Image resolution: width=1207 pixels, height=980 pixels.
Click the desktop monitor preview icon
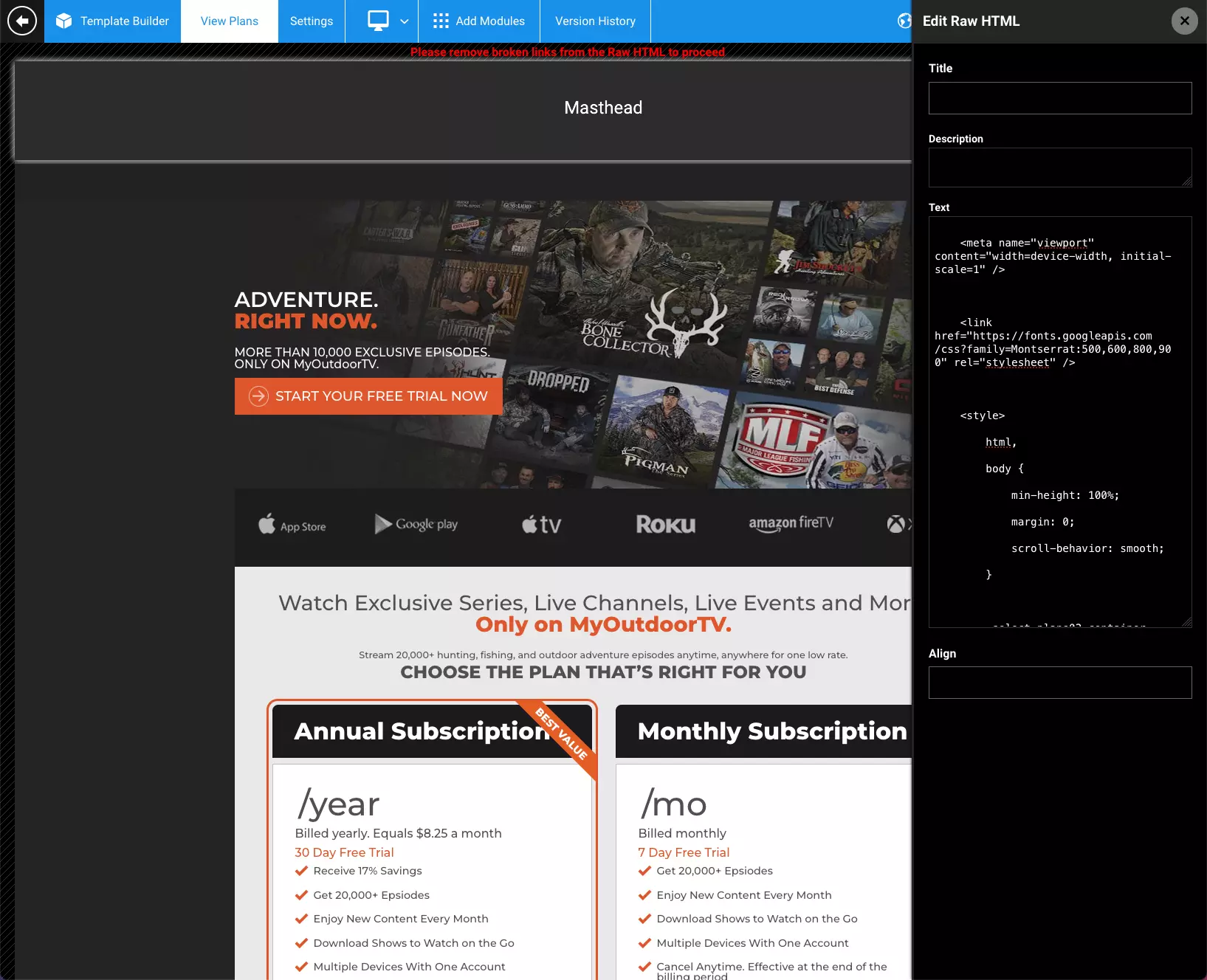pos(378,21)
